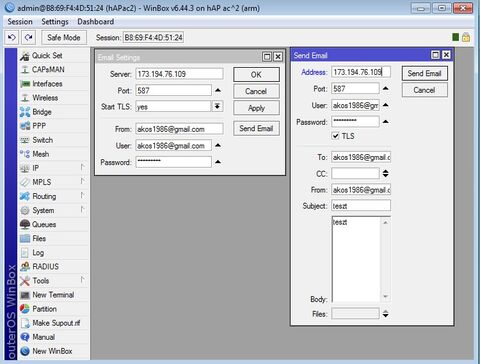This screenshot has width=480, height=364.
Task: Click the Undo toolbar arrow
Action: [12, 37]
